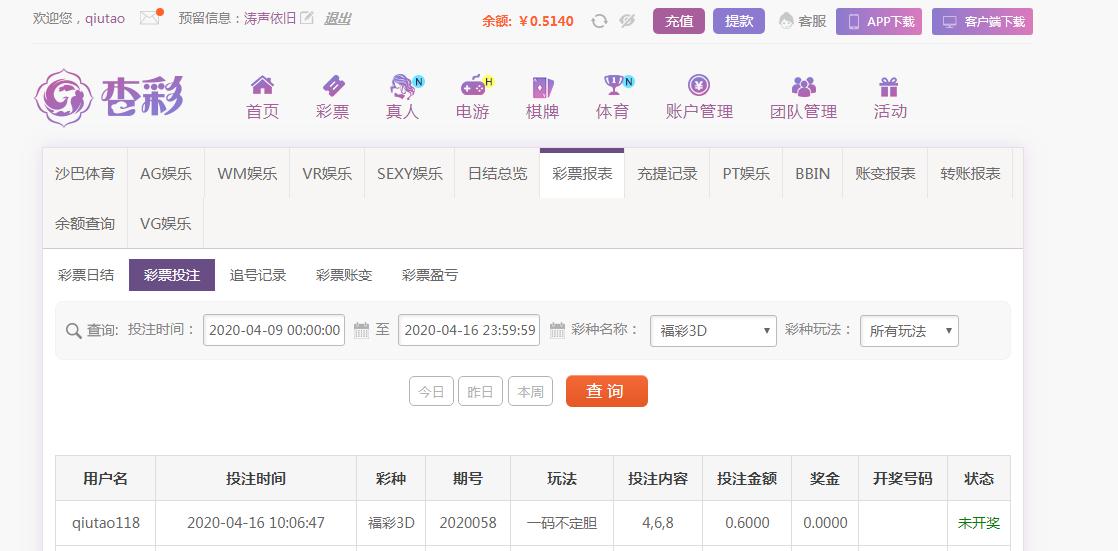
Task: Switch to BBIN tab
Action: point(813,173)
